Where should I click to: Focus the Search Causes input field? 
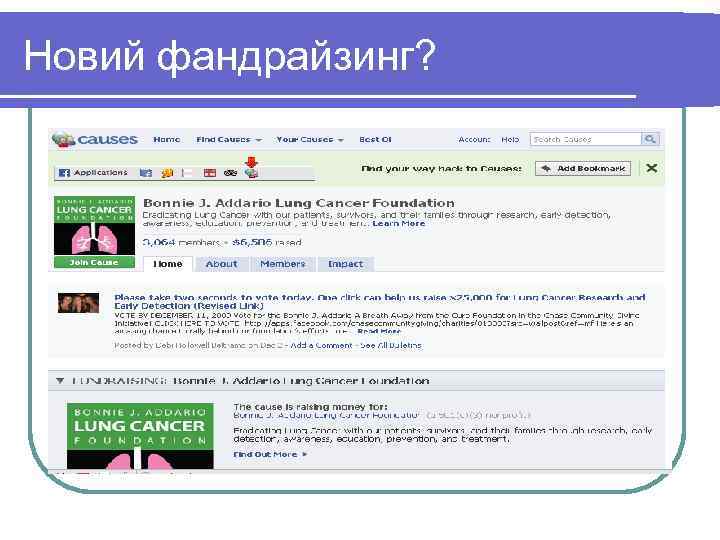click(x=585, y=139)
